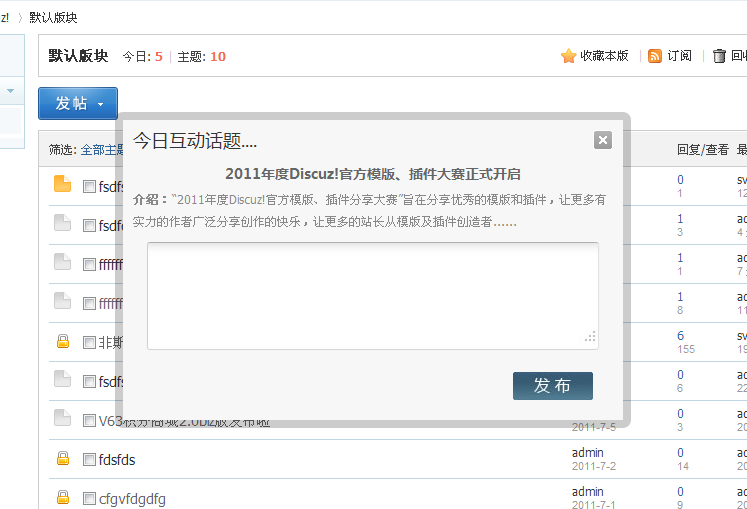Click the 介绍 description paragraph in dialog
747x509 pixels.
click(x=369, y=211)
